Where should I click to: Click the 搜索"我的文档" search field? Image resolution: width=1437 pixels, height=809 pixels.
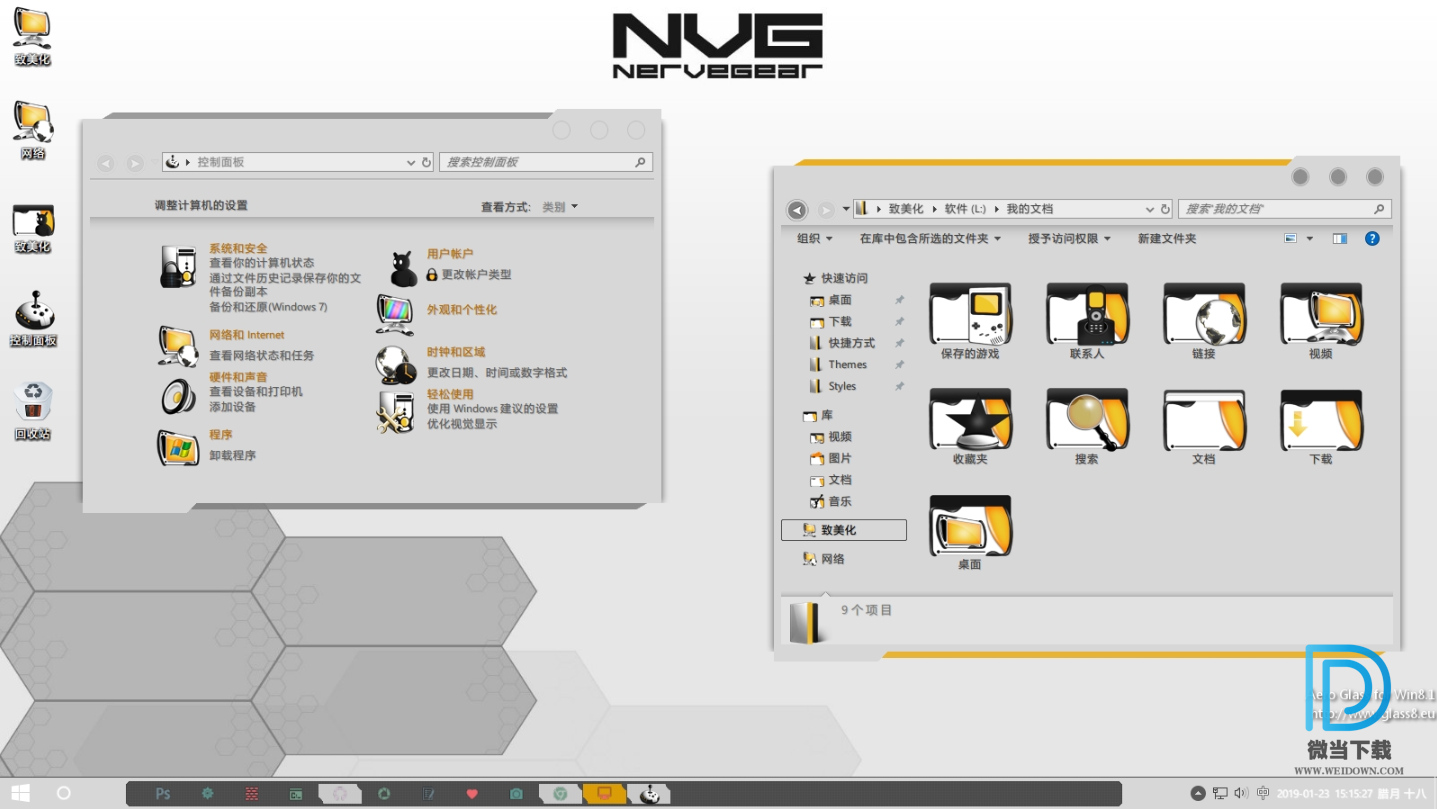click(x=1285, y=209)
